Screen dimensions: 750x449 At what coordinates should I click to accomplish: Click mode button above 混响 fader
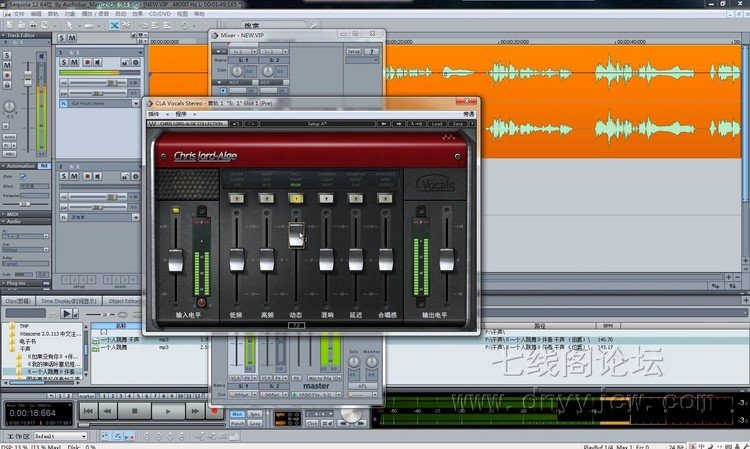(x=326, y=198)
